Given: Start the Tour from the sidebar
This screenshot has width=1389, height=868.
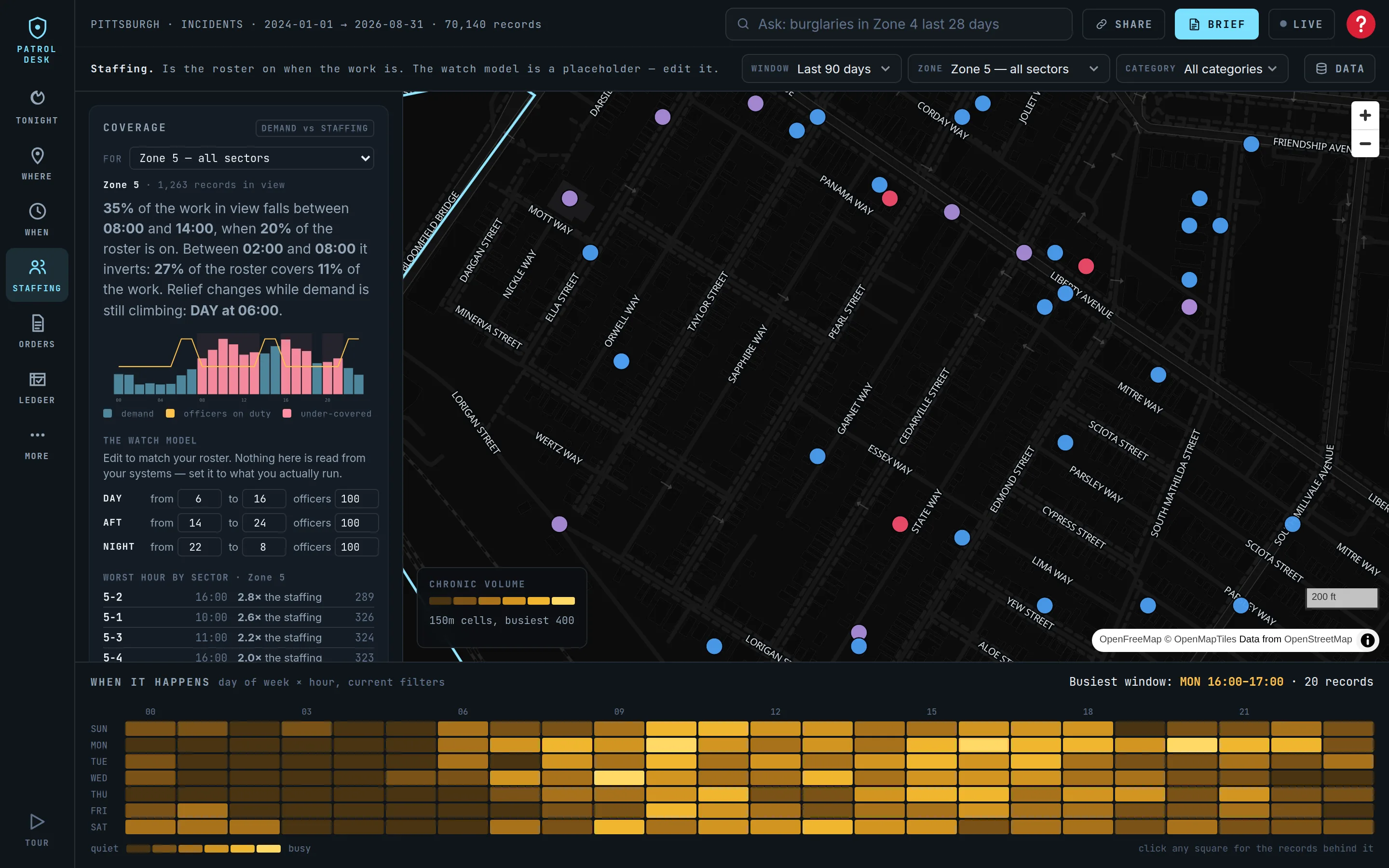Looking at the screenshot, I should tap(37, 829).
